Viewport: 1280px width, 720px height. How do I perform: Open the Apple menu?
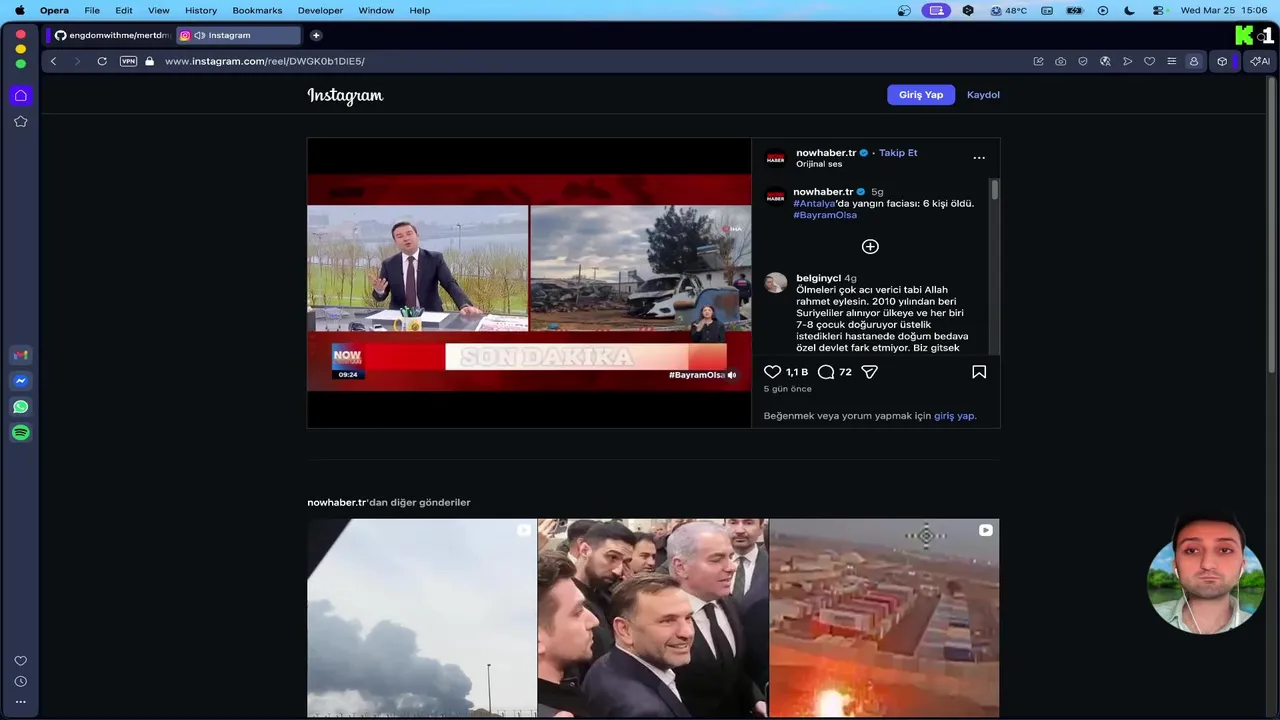click(19, 10)
